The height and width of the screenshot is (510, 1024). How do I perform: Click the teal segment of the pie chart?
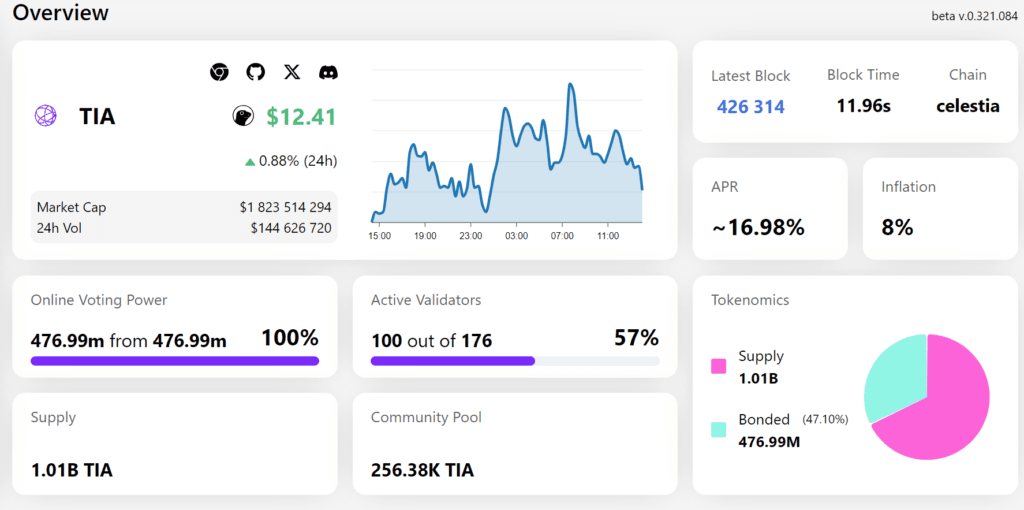pos(893,375)
